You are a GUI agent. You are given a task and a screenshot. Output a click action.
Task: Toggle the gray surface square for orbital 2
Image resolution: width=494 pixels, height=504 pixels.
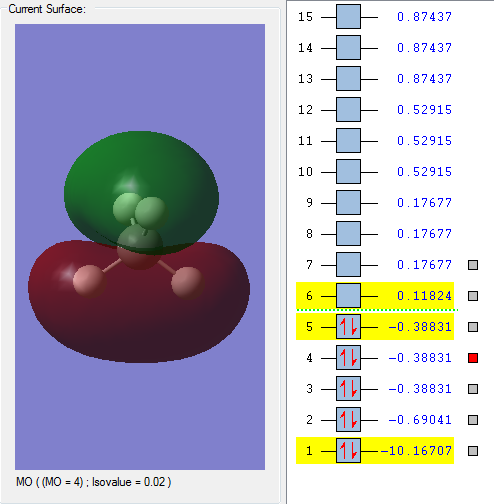click(x=473, y=420)
